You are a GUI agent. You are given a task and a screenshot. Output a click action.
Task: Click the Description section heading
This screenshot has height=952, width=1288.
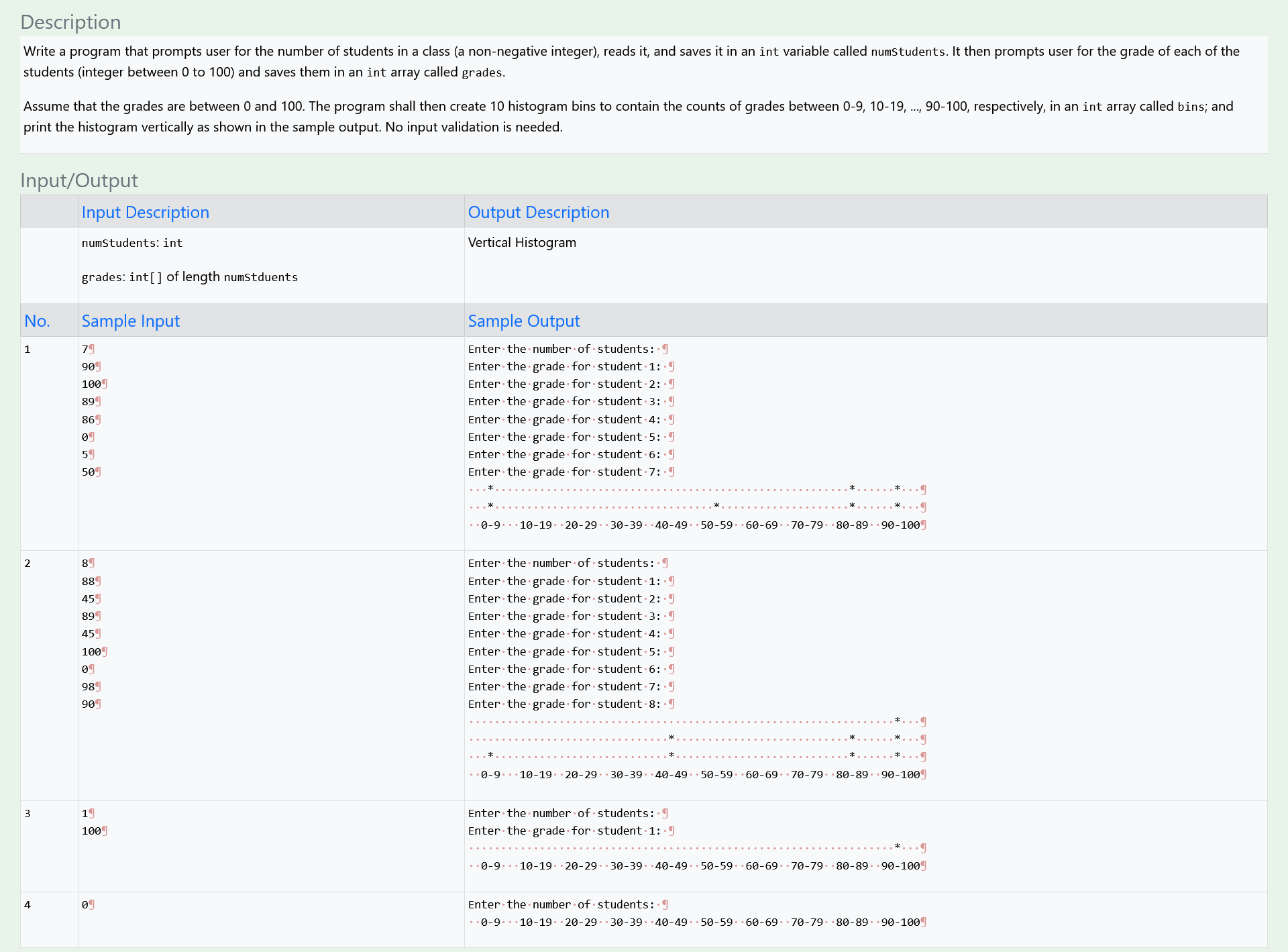(x=70, y=22)
